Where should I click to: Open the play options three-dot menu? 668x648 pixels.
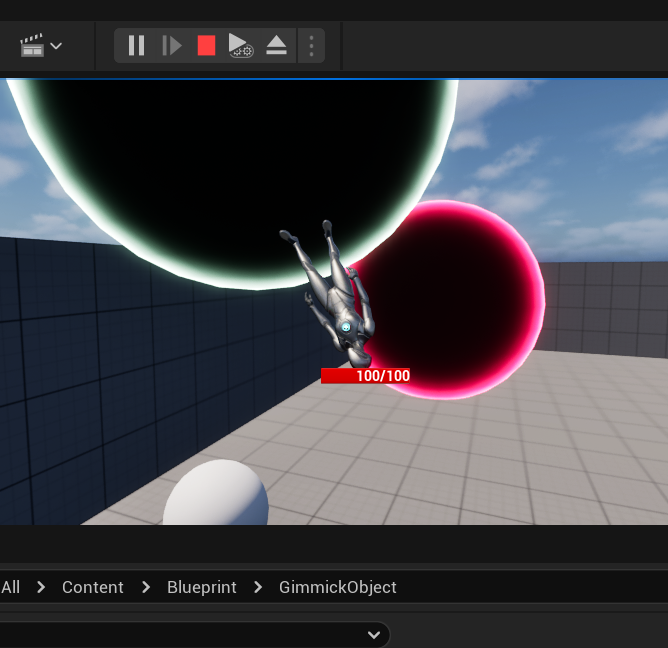[x=311, y=46]
